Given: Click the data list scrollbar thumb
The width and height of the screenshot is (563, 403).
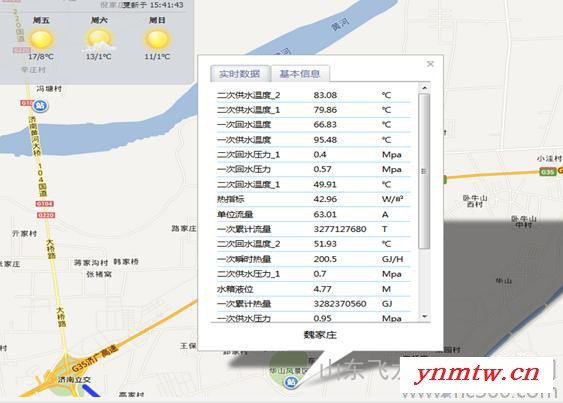Looking at the screenshot, I should tap(424, 171).
